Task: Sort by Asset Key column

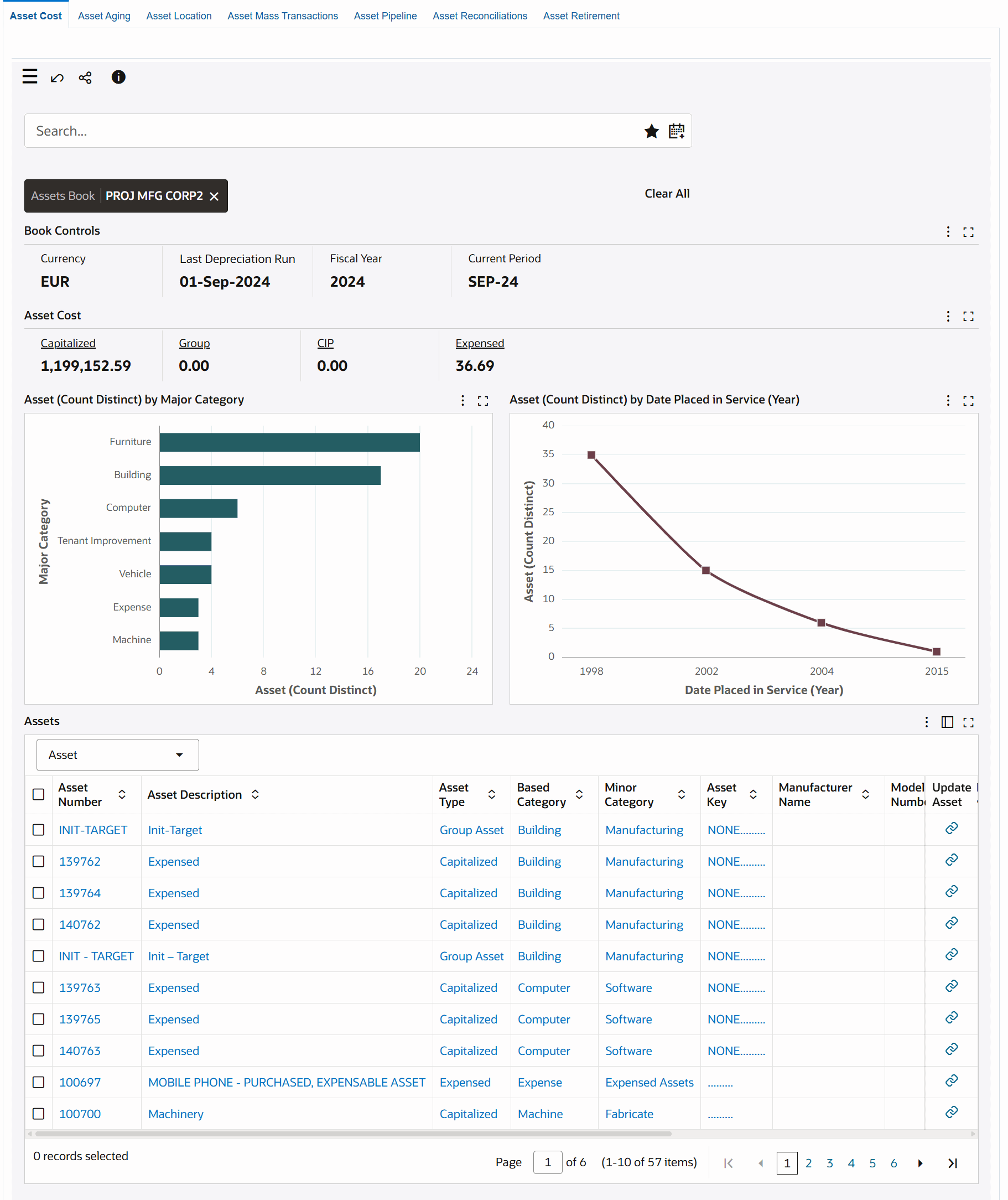Action: (753, 794)
